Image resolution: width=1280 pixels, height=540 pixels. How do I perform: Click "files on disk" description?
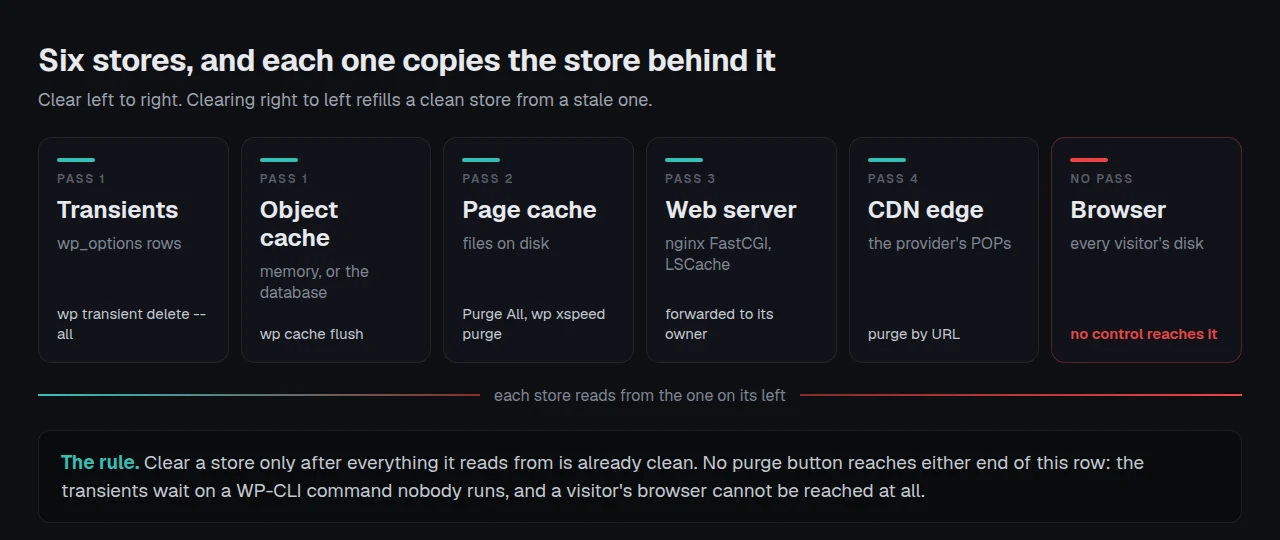point(506,243)
